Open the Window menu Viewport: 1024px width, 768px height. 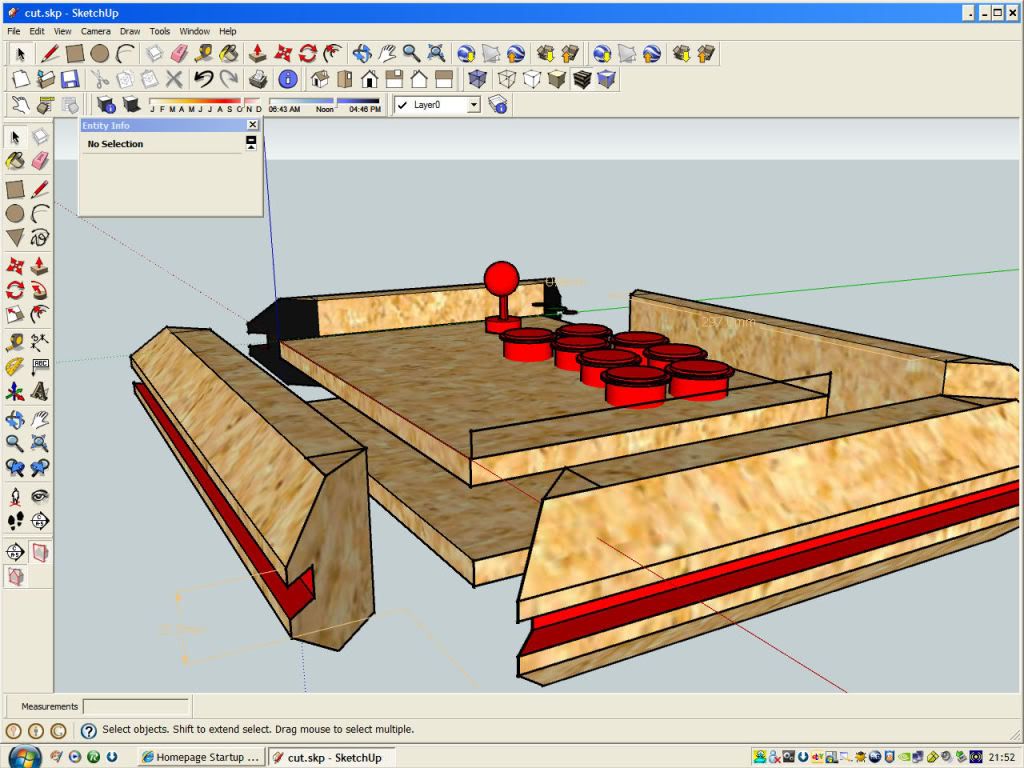click(x=195, y=31)
